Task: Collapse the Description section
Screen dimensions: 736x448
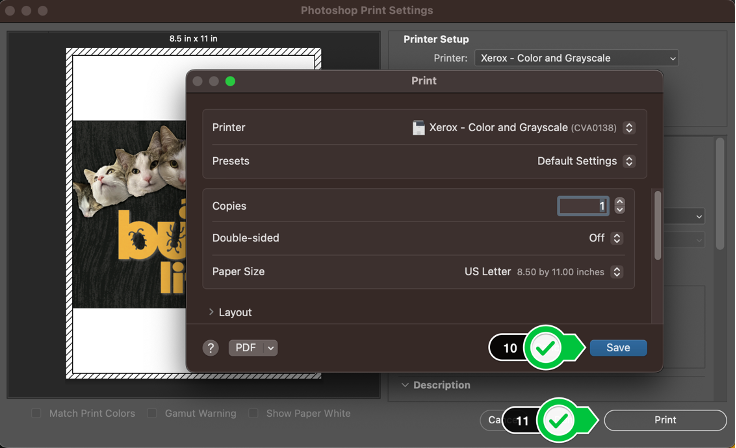Action: click(405, 385)
